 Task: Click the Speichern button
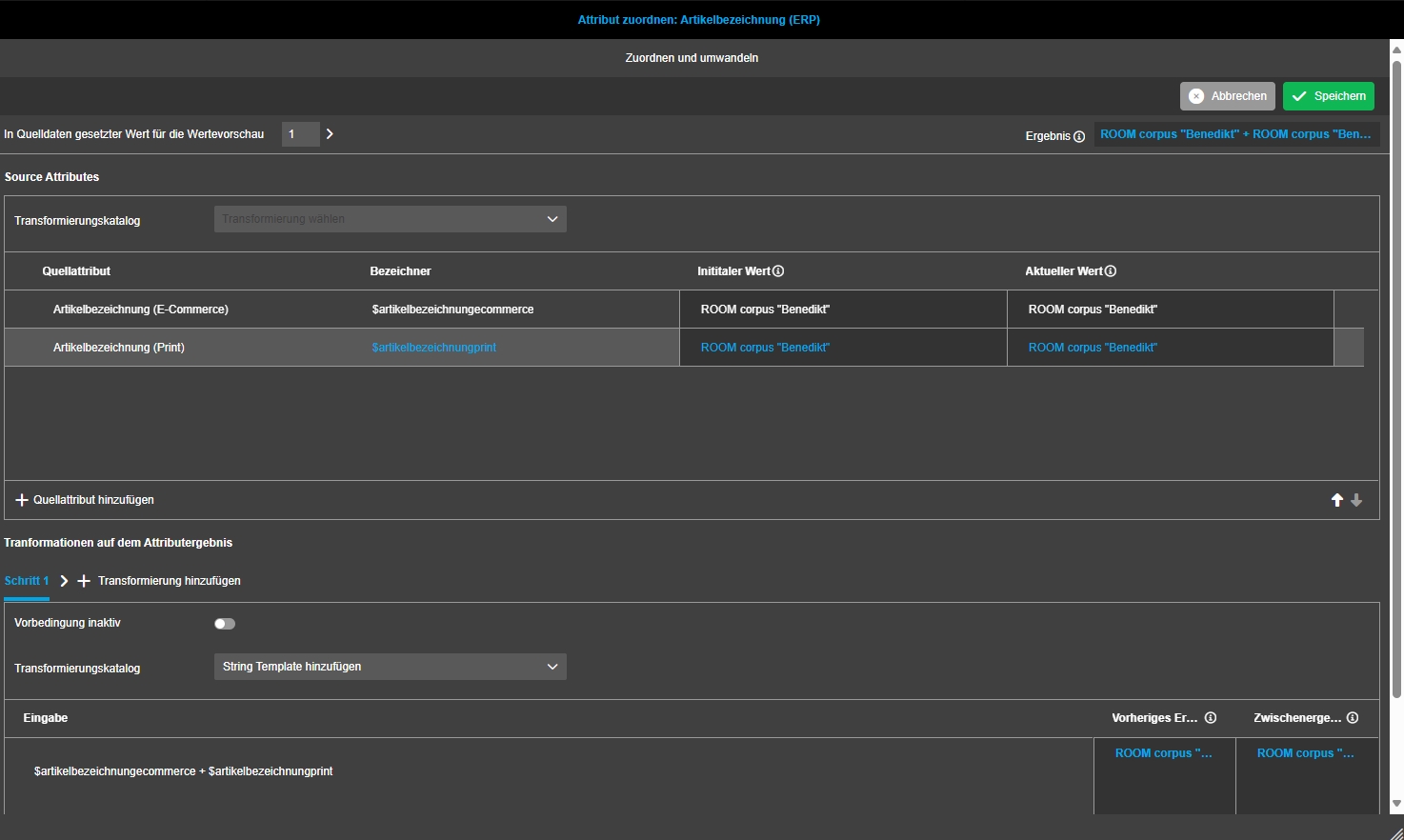pos(1328,96)
